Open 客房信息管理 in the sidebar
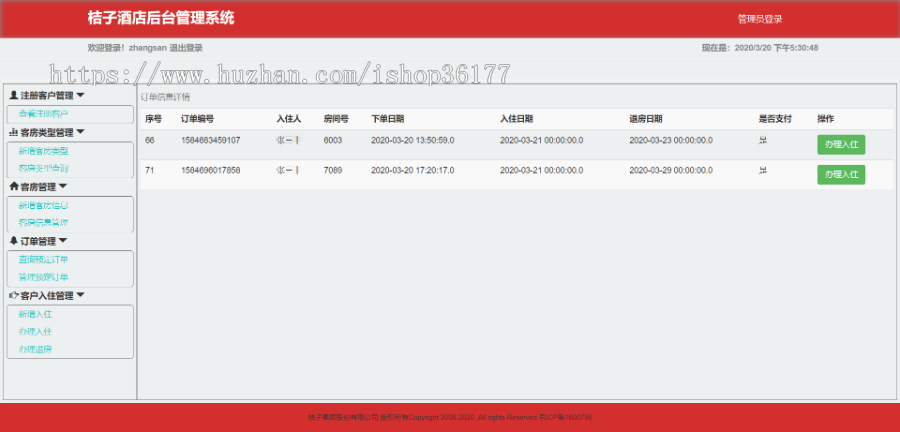This screenshot has width=900, height=432. tap(44, 223)
